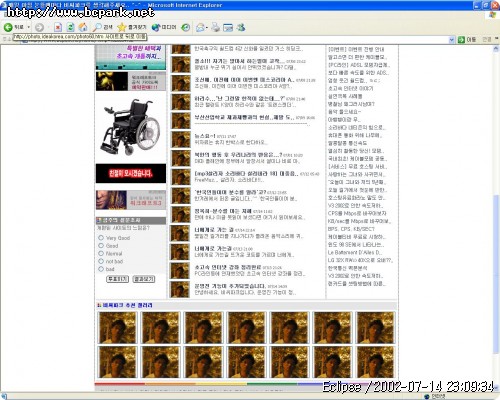Select the bad poll radio button
The width and height of the screenshot is (500, 400).
[101, 269]
